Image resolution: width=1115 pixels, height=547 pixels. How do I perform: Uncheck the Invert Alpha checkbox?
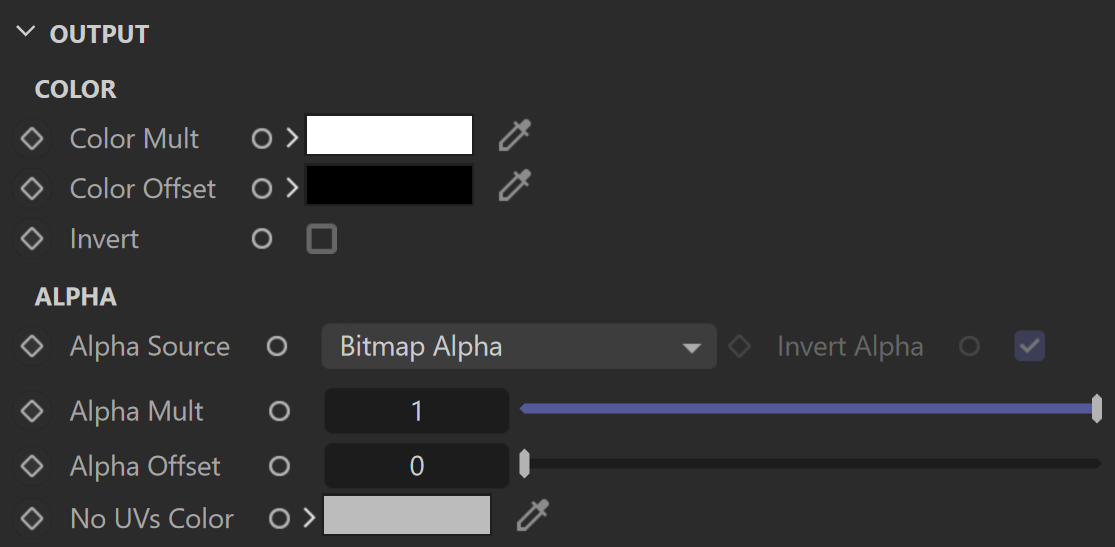tap(1029, 346)
